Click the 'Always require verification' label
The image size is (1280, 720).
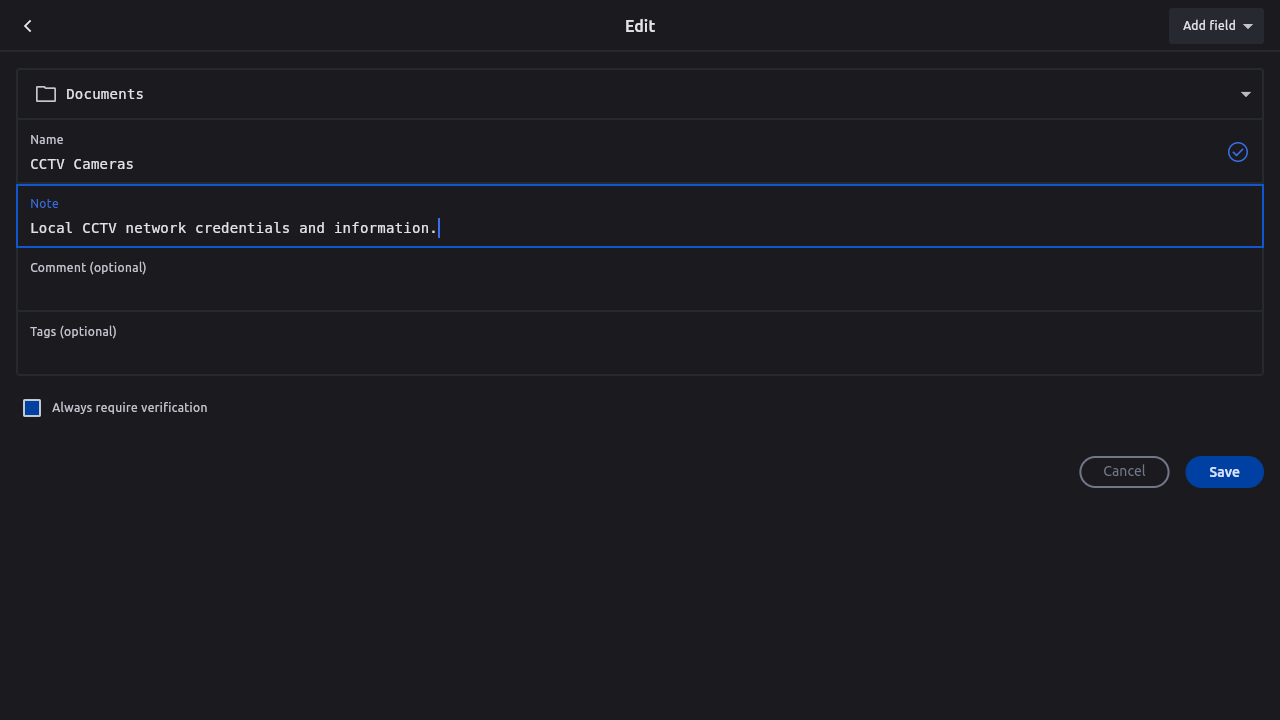[130, 408]
